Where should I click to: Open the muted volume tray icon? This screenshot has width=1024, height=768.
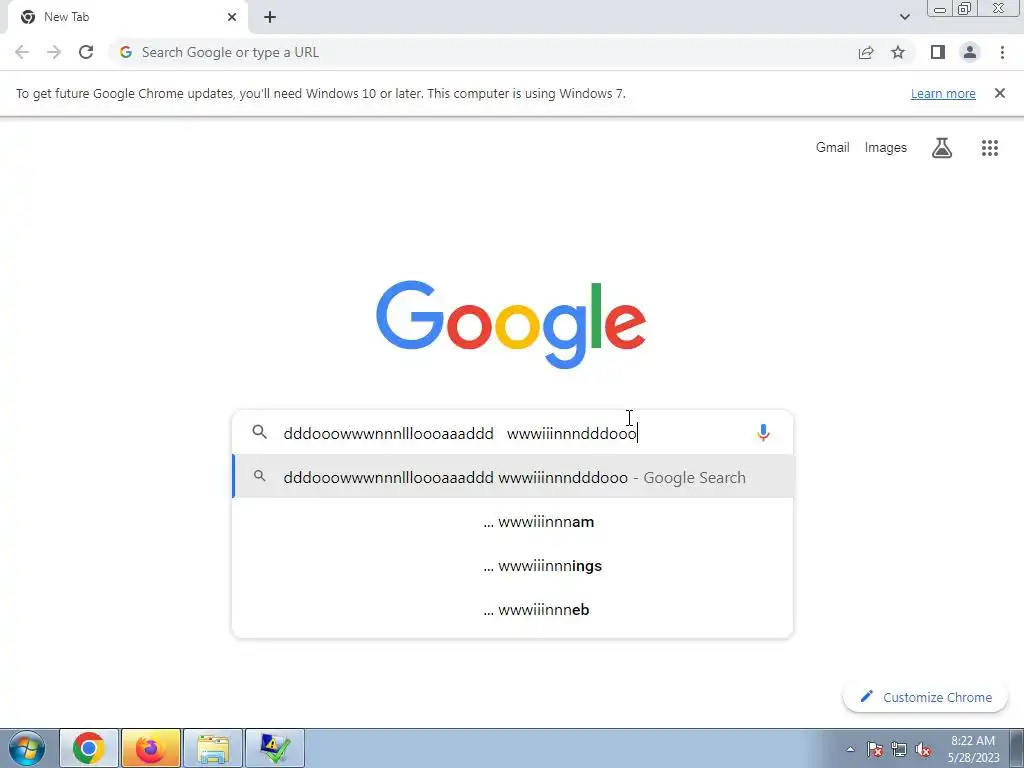[923, 749]
